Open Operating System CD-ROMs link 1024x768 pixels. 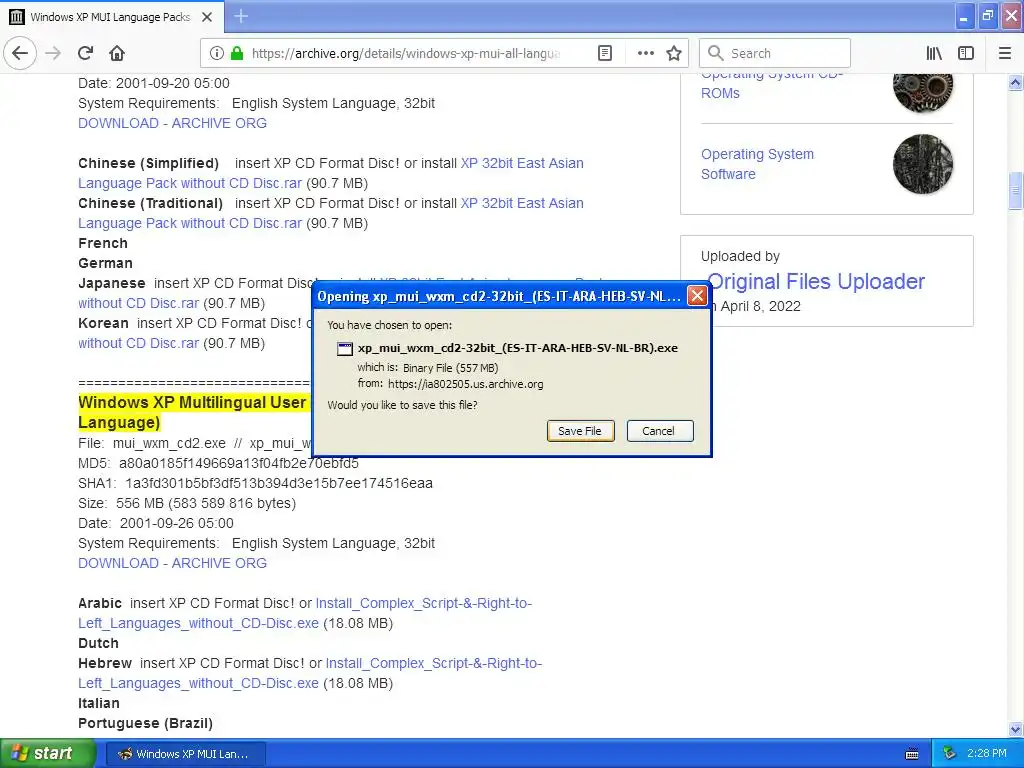pos(720,93)
